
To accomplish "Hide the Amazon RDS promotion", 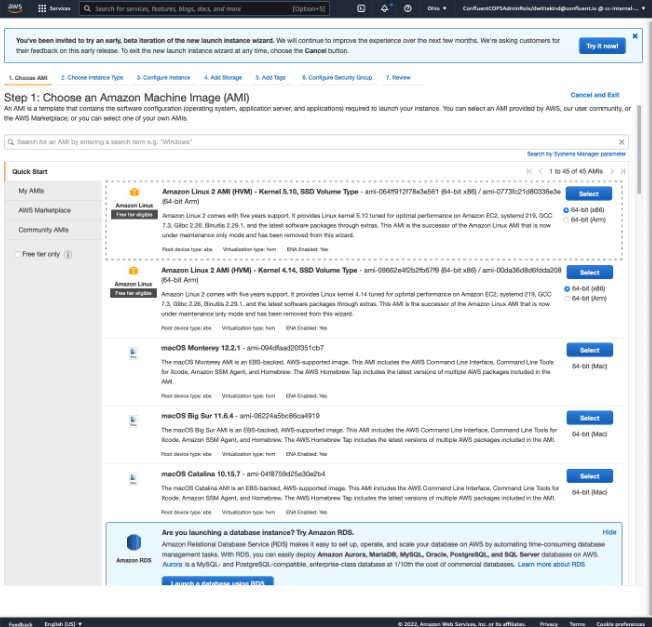I will point(609,532).
